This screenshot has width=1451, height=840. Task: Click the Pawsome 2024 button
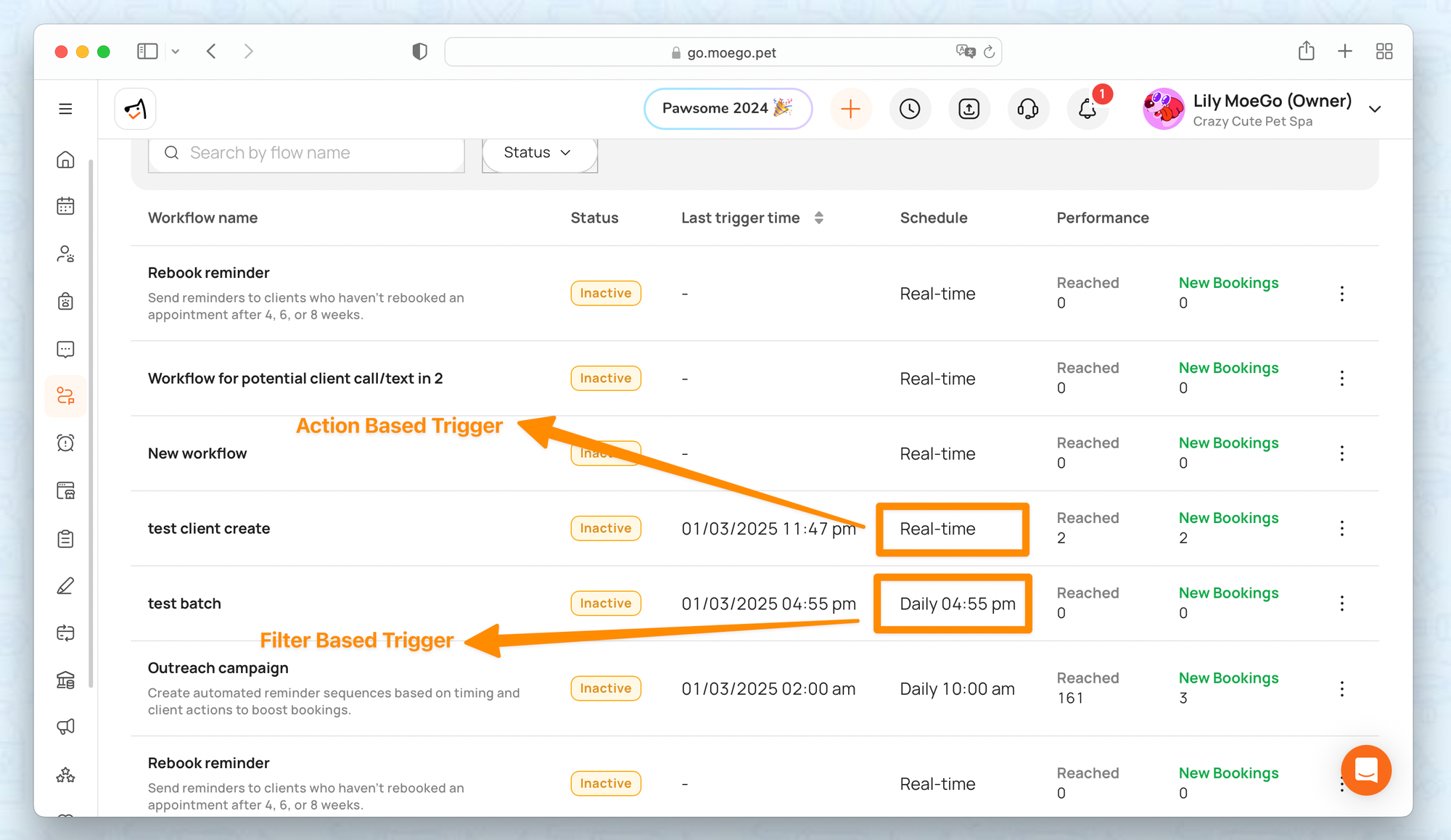click(727, 109)
